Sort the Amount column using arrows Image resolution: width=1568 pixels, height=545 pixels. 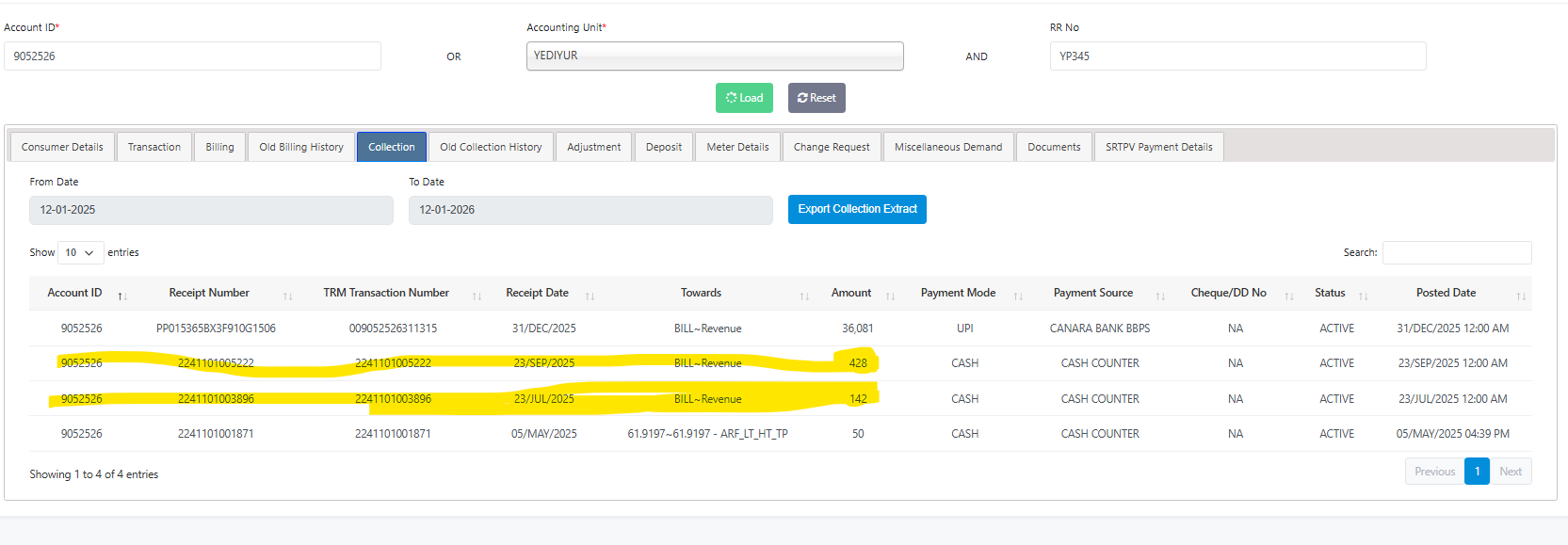click(890, 297)
